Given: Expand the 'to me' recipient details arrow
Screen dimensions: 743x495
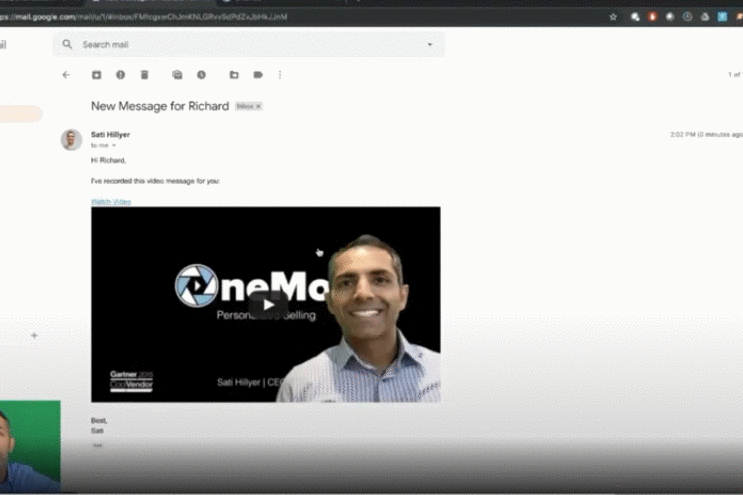Looking at the screenshot, I should [x=114, y=145].
